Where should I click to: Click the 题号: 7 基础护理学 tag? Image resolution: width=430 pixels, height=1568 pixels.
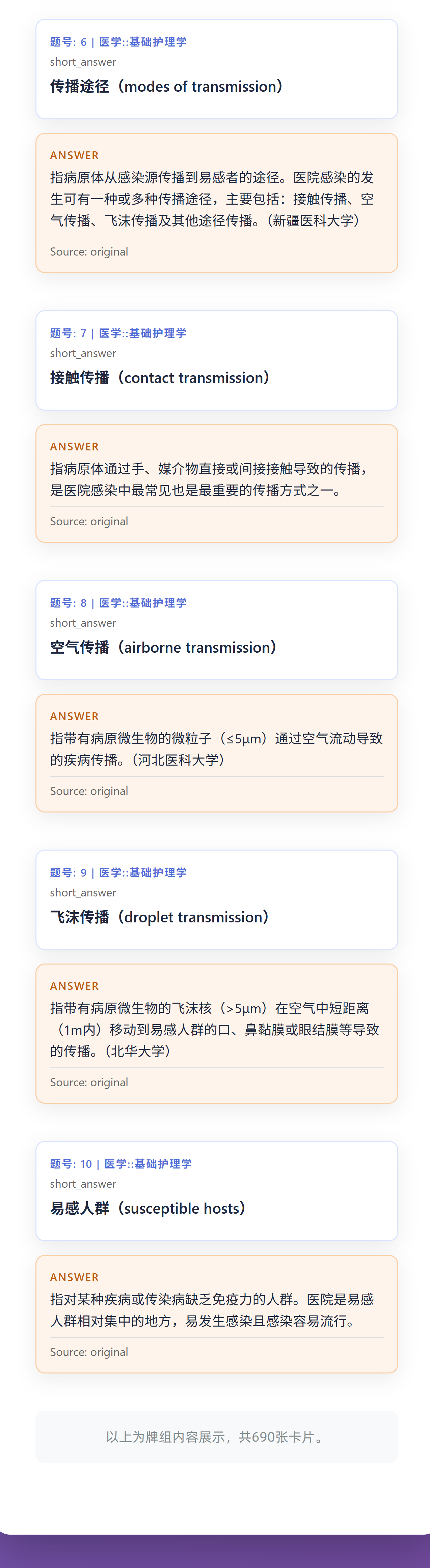(118, 333)
